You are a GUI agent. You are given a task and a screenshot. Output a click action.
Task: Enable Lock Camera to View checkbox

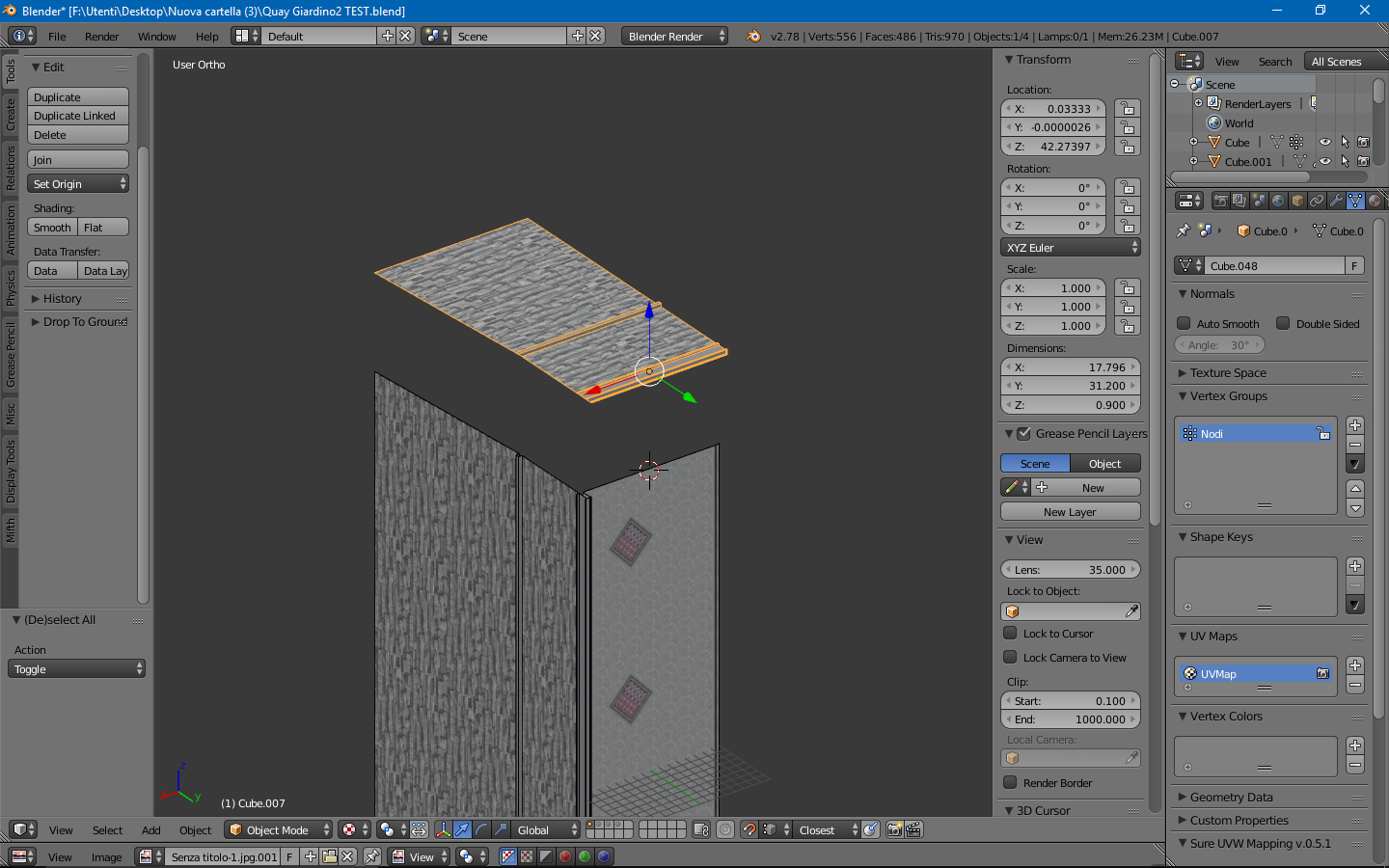pyautogui.click(x=1010, y=658)
